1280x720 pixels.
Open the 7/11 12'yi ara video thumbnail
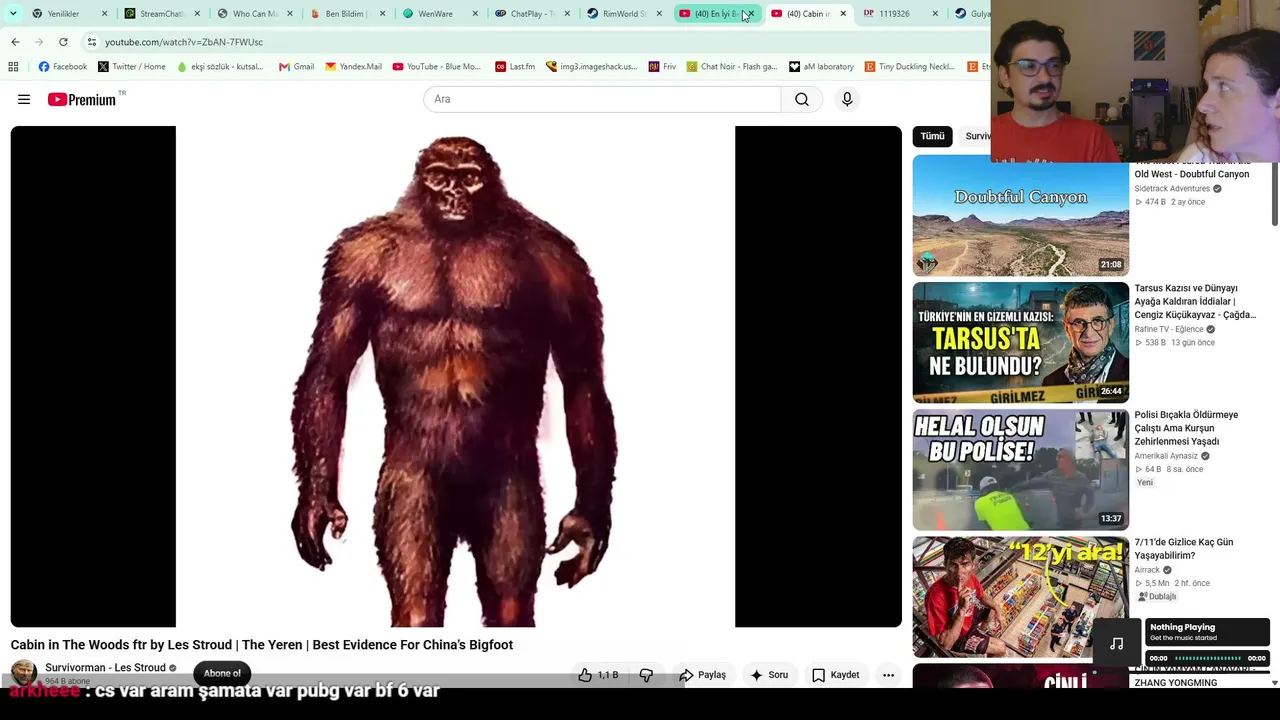coord(1020,597)
